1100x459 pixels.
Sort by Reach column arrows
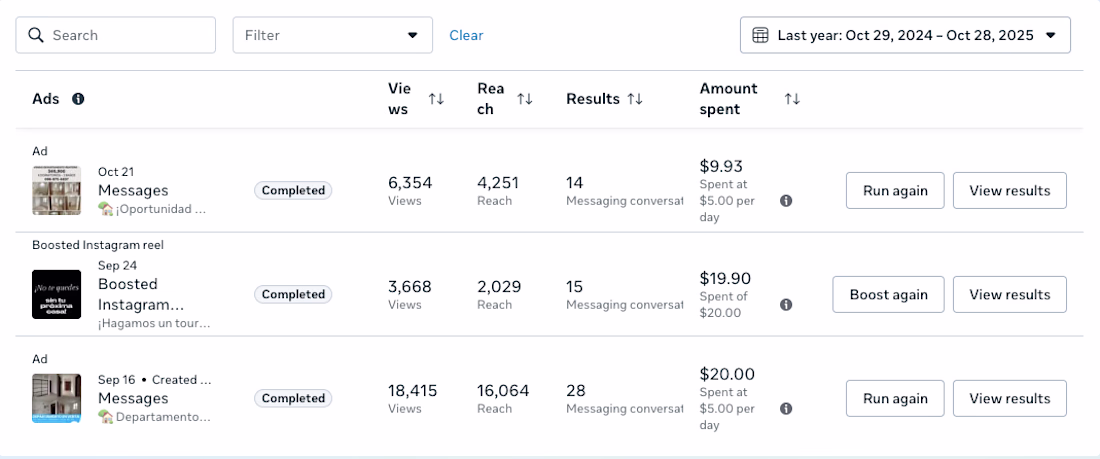tap(524, 99)
